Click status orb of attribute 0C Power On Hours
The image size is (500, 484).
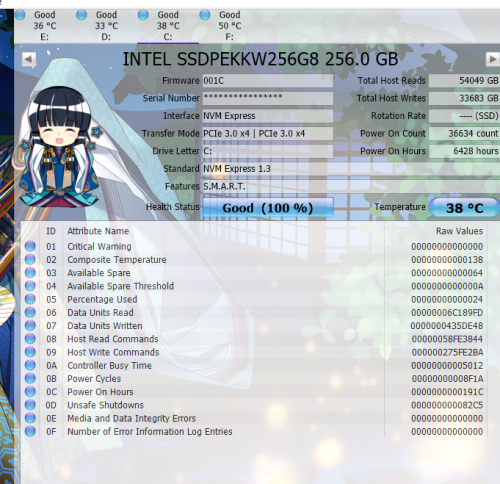point(30,391)
